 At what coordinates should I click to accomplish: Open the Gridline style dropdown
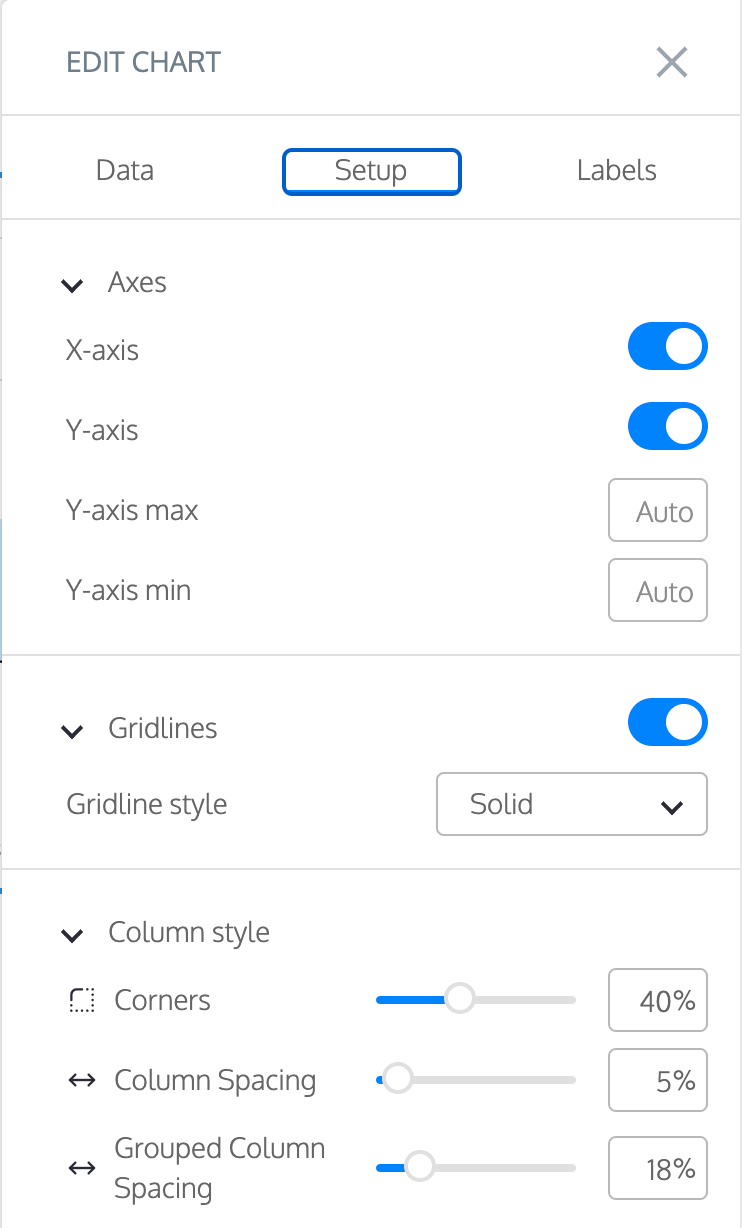(572, 804)
